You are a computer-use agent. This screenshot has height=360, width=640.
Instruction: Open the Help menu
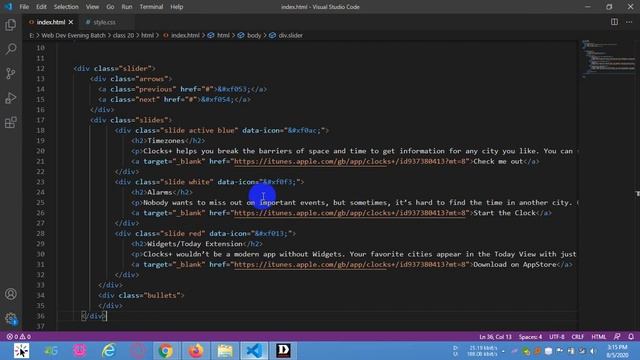[177, 7]
